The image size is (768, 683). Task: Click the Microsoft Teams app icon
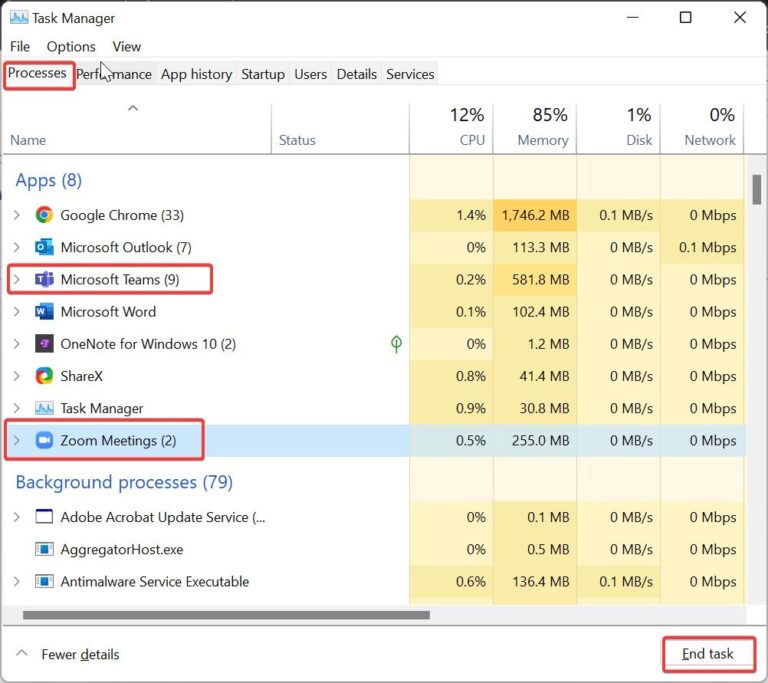point(44,279)
